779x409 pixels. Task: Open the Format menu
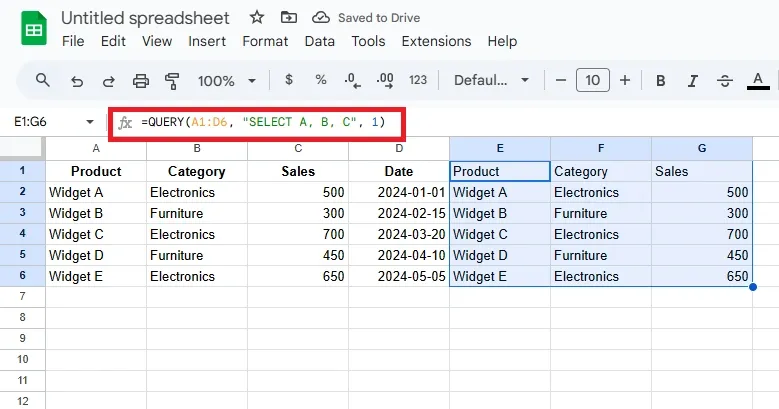265,41
